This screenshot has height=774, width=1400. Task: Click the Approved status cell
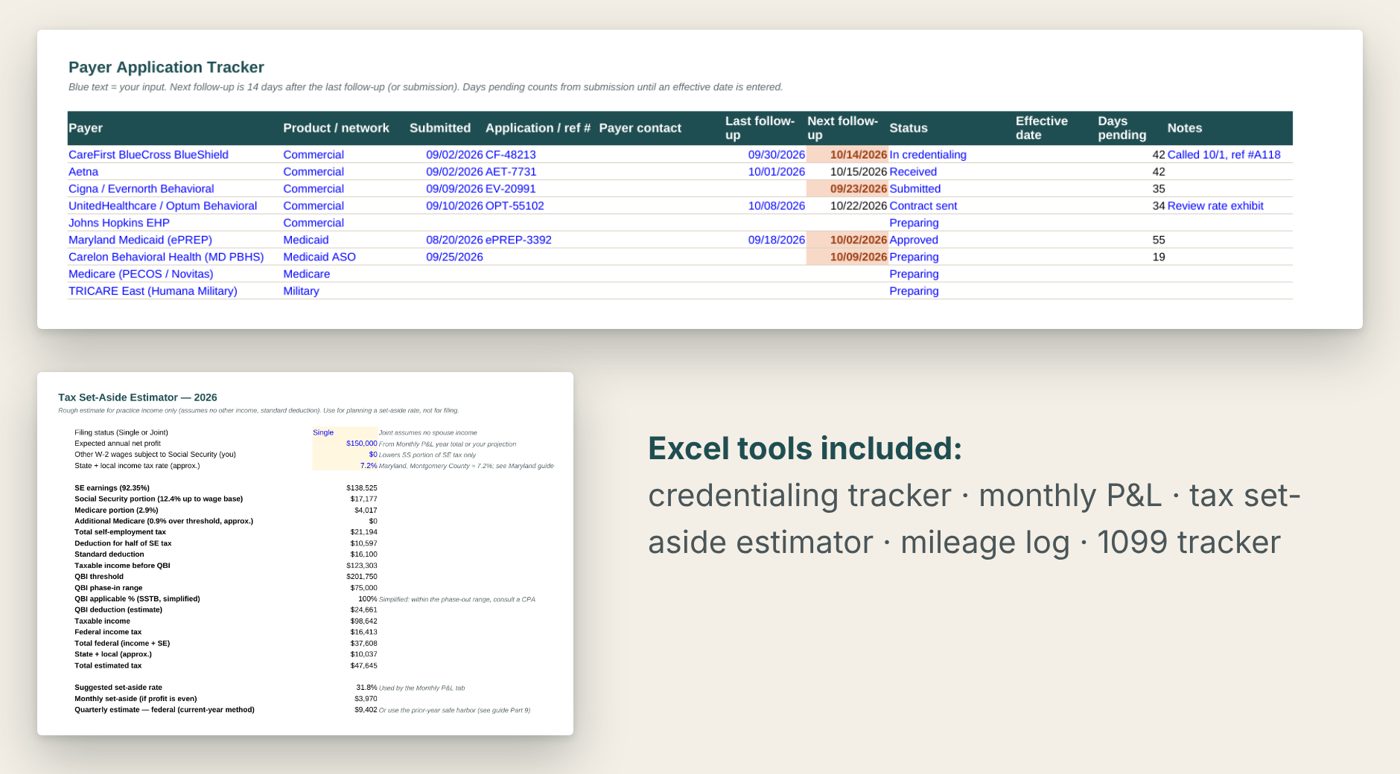[x=914, y=240]
